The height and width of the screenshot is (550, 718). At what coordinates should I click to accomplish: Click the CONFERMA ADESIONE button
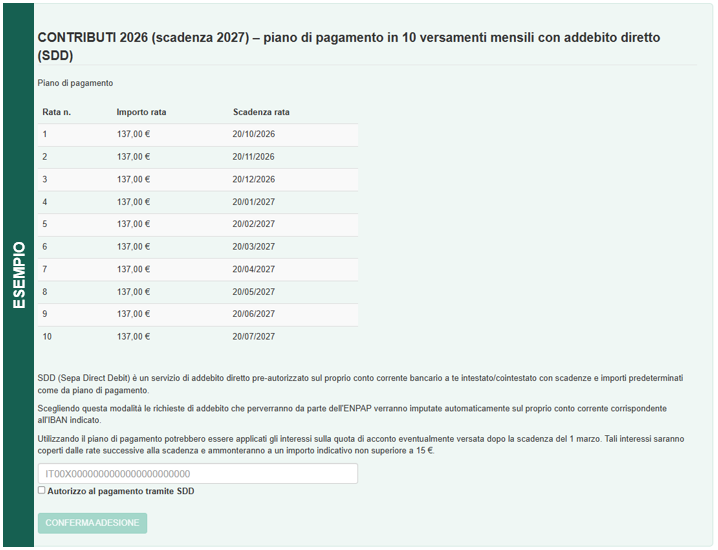(92, 523)
